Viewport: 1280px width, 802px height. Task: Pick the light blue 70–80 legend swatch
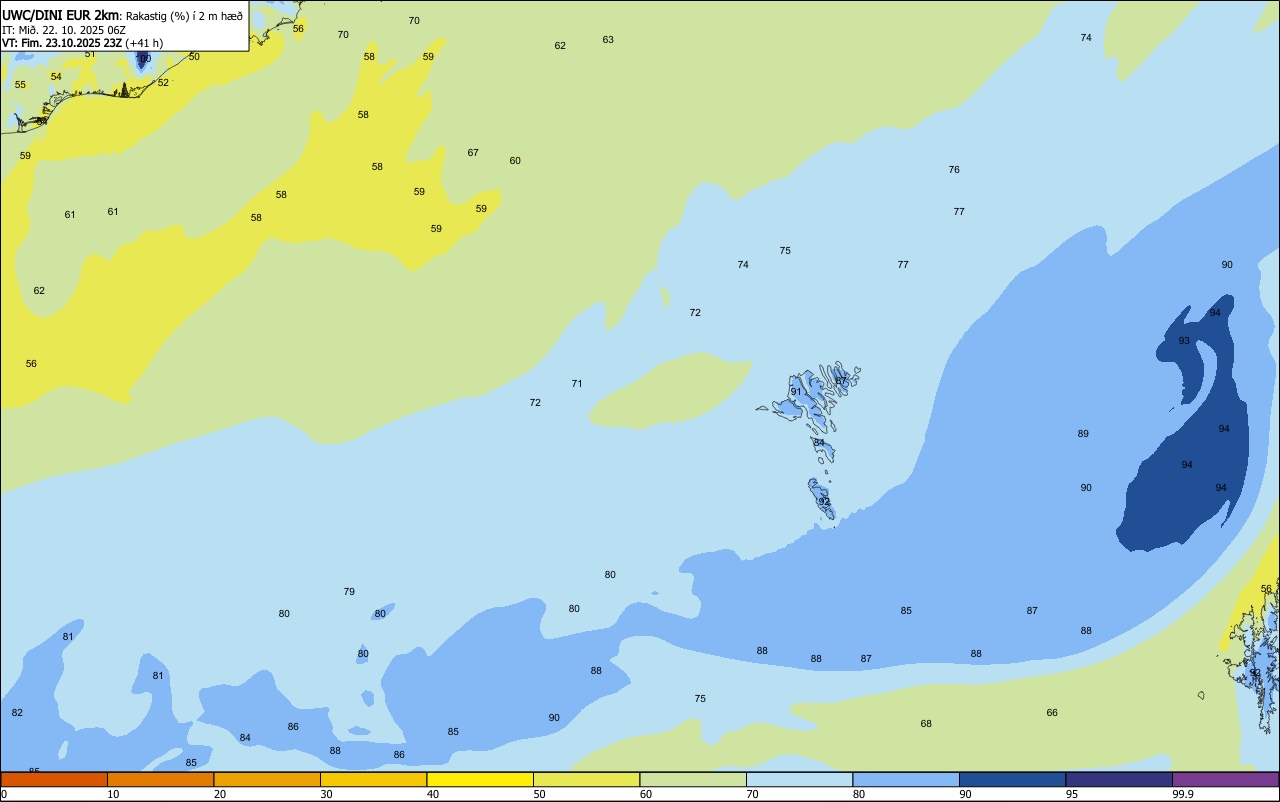pyautogui.click(x=799, y=779)
